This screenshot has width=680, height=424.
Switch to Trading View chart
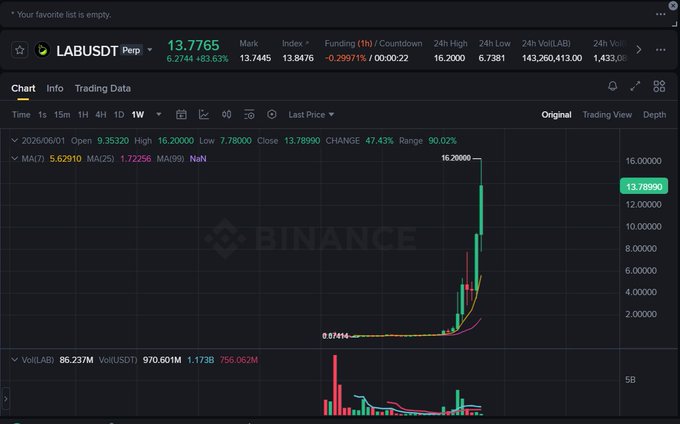pos(607,115)
